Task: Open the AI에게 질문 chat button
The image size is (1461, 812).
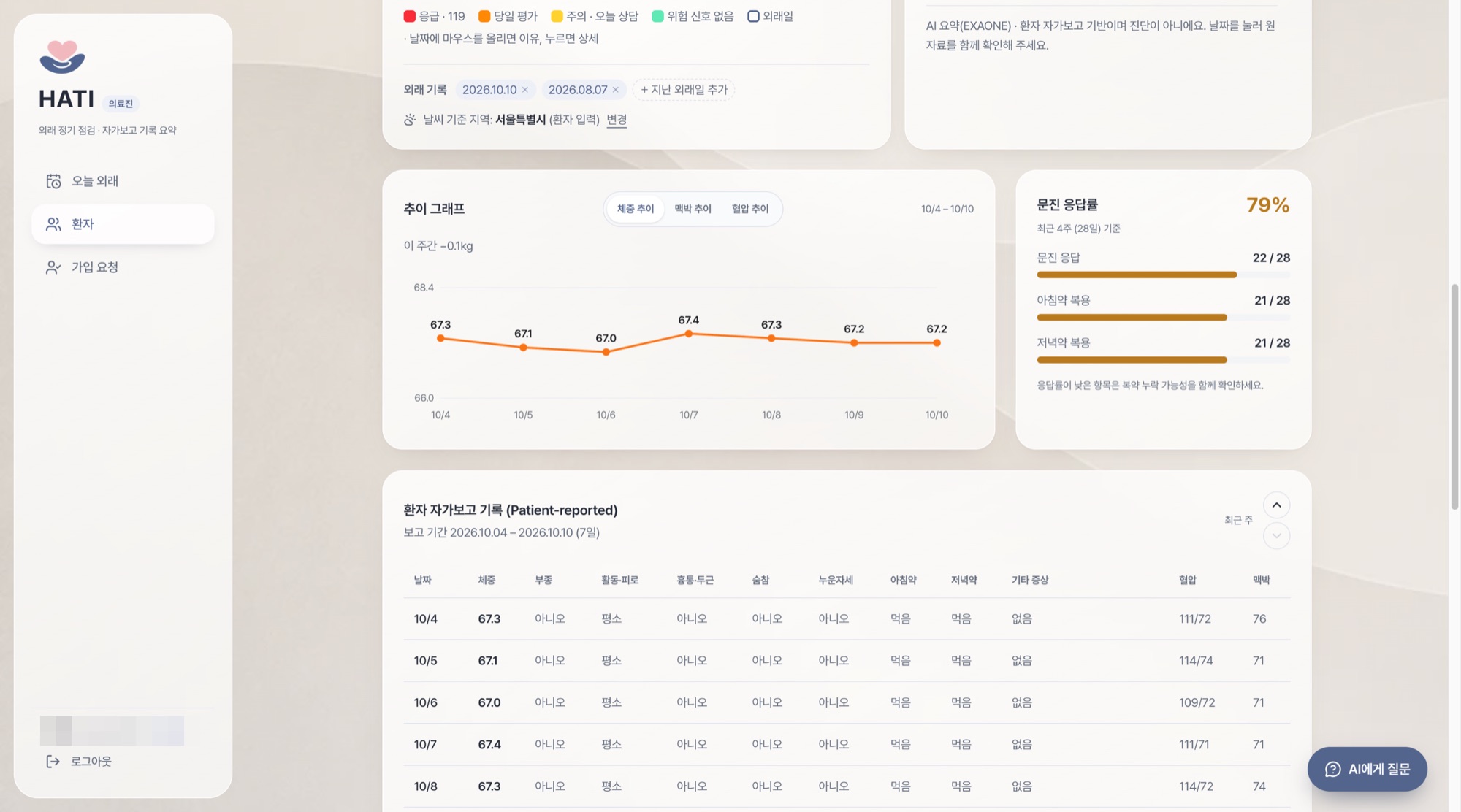Action: tap(1367, 770)
